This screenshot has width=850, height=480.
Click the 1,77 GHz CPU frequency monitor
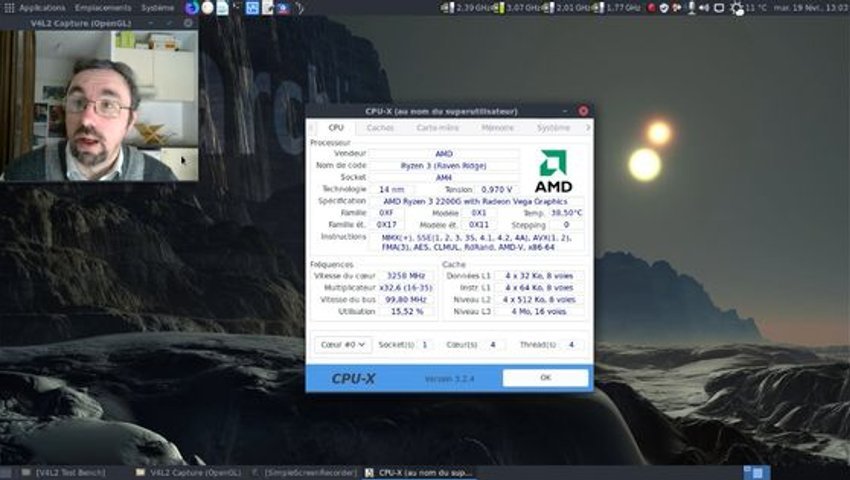pos(616,8)
